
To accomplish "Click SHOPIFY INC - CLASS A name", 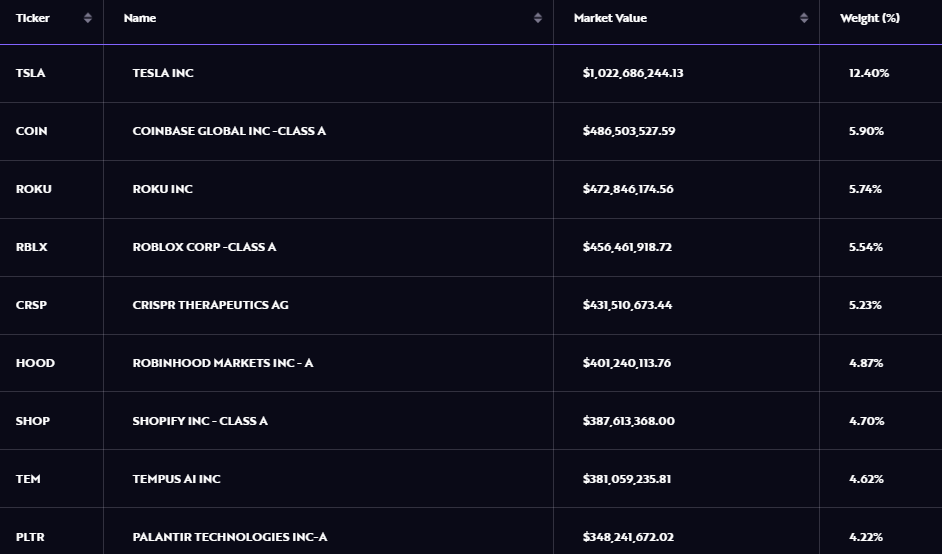I will coord(200,421).
